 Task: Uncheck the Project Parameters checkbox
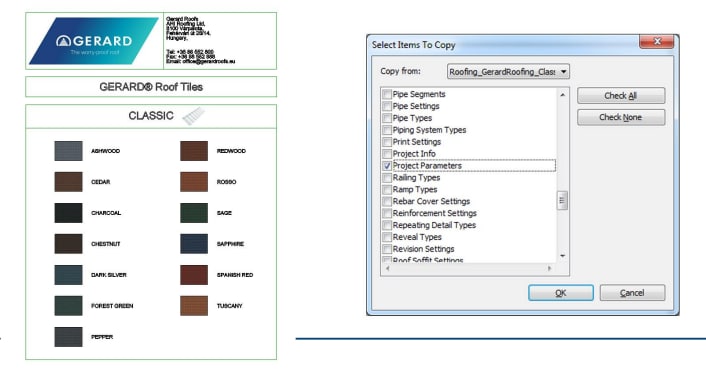pos(387,166)
